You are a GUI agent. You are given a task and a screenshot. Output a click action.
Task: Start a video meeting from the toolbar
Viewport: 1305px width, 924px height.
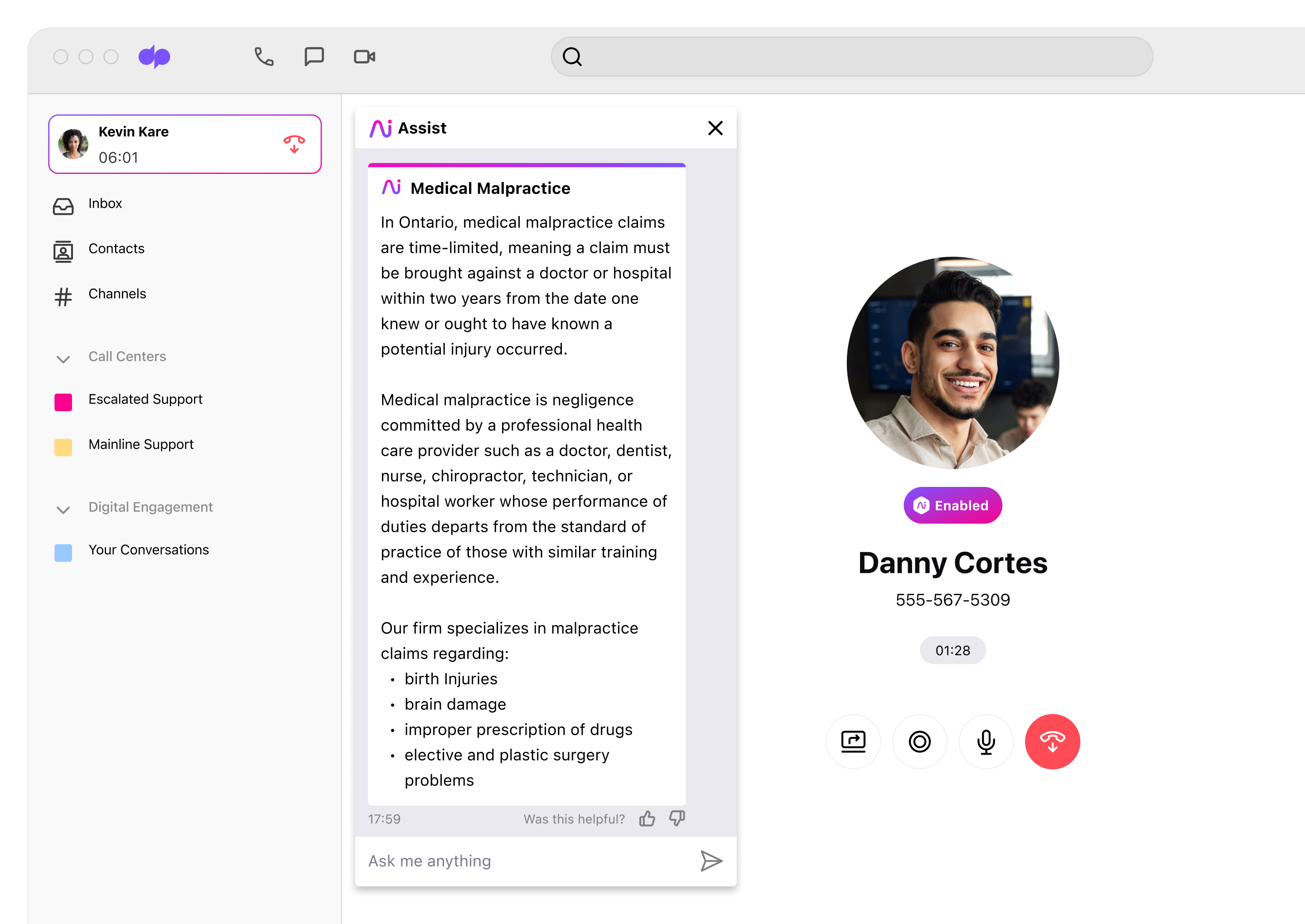[364, 56]
